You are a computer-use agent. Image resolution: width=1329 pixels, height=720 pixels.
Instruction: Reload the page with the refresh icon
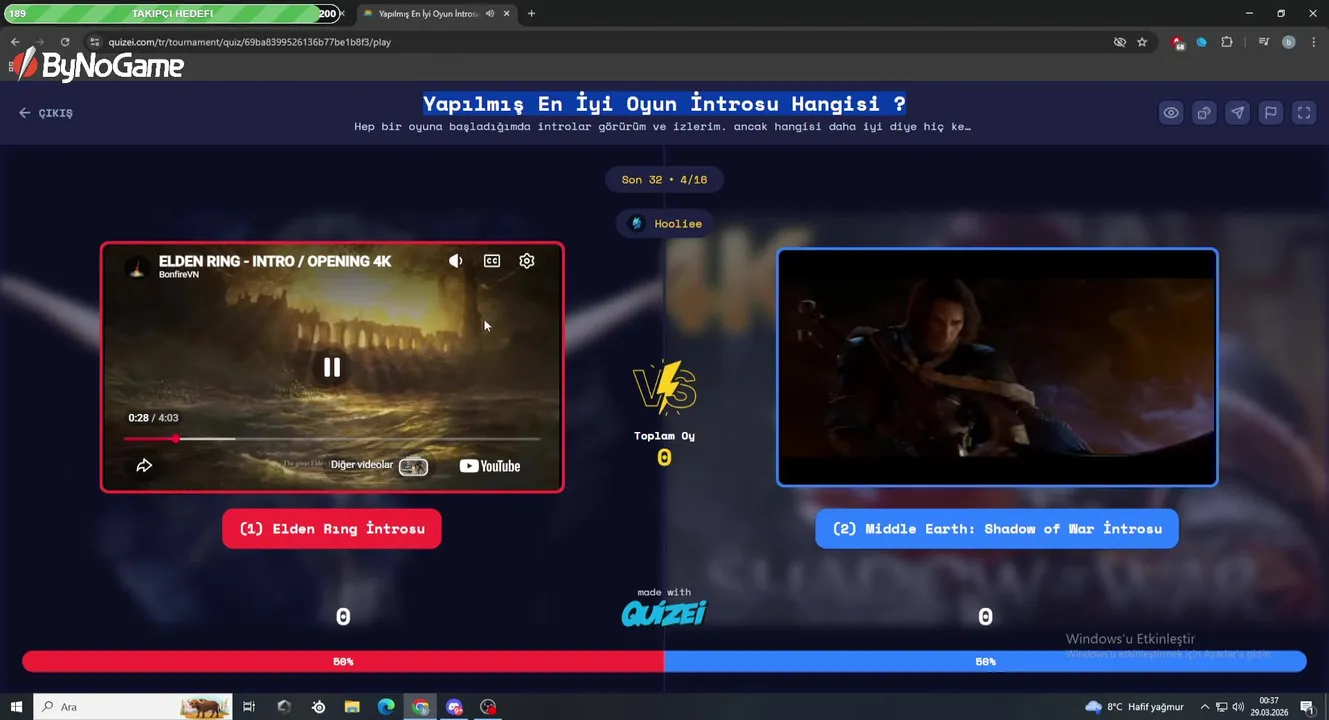pos(65,42)
